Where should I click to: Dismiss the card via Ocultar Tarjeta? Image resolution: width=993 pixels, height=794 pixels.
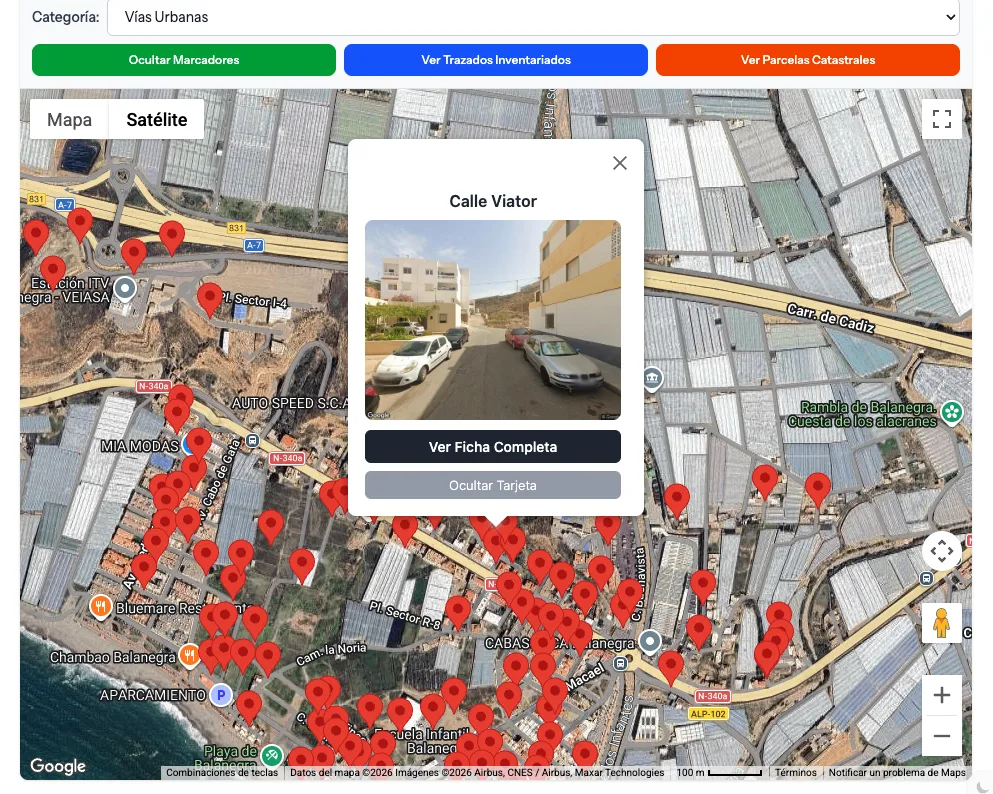click(492, 485)
